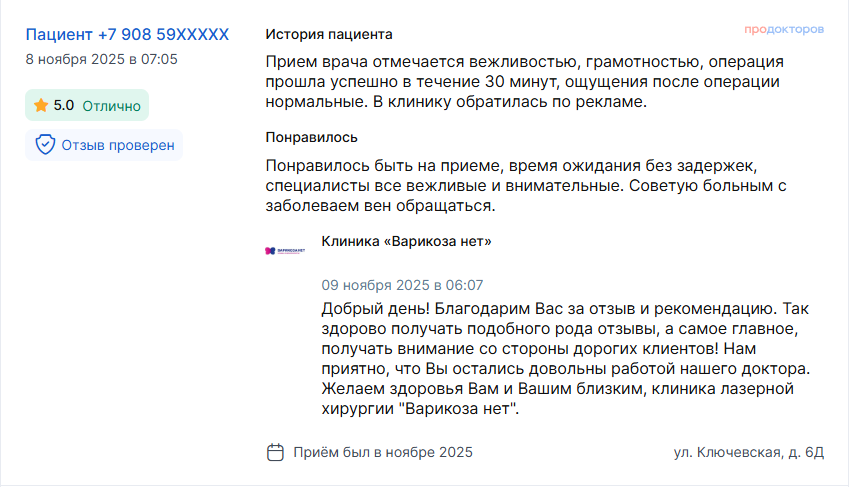Image resolution: width=849 pixels, height=487 pixels.
Task: Select the «История пациента» heading
Action: coord(329,34)
